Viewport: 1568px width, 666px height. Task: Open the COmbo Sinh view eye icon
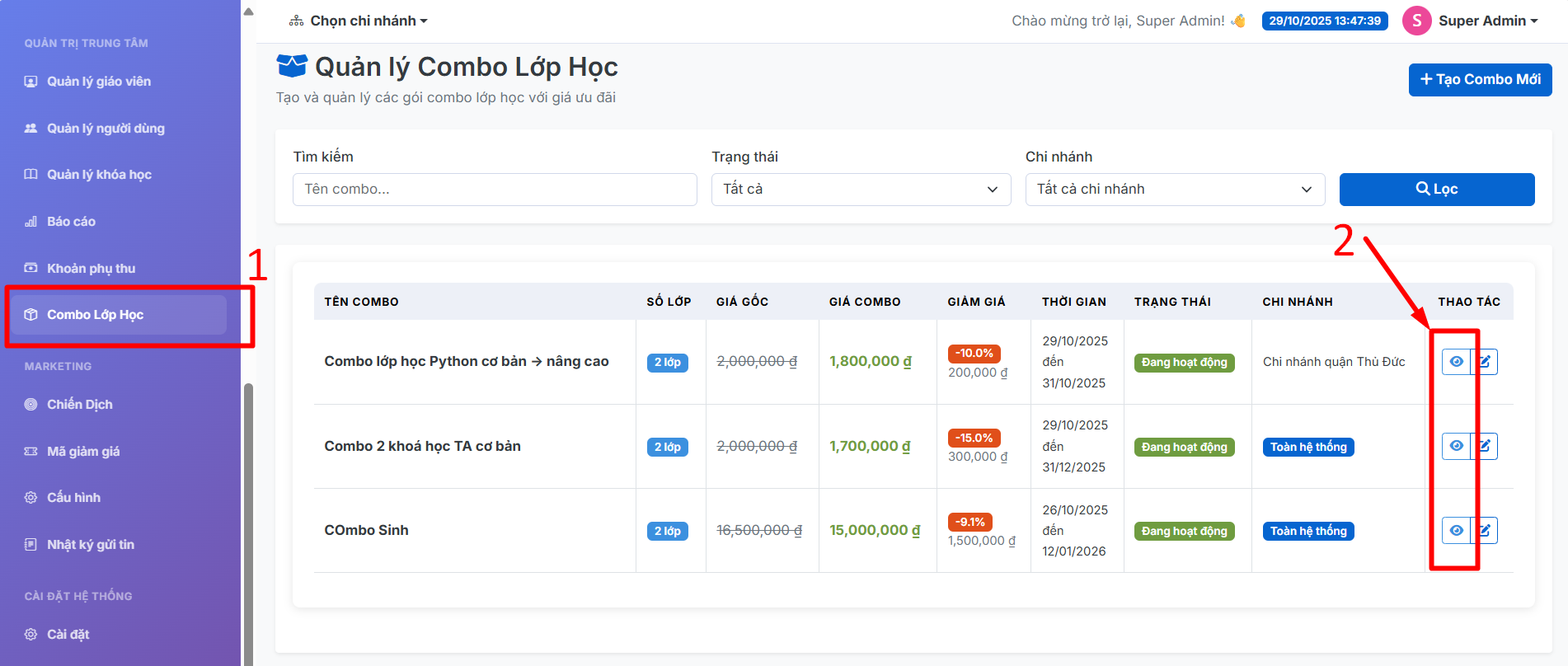tap(1456, 531)
